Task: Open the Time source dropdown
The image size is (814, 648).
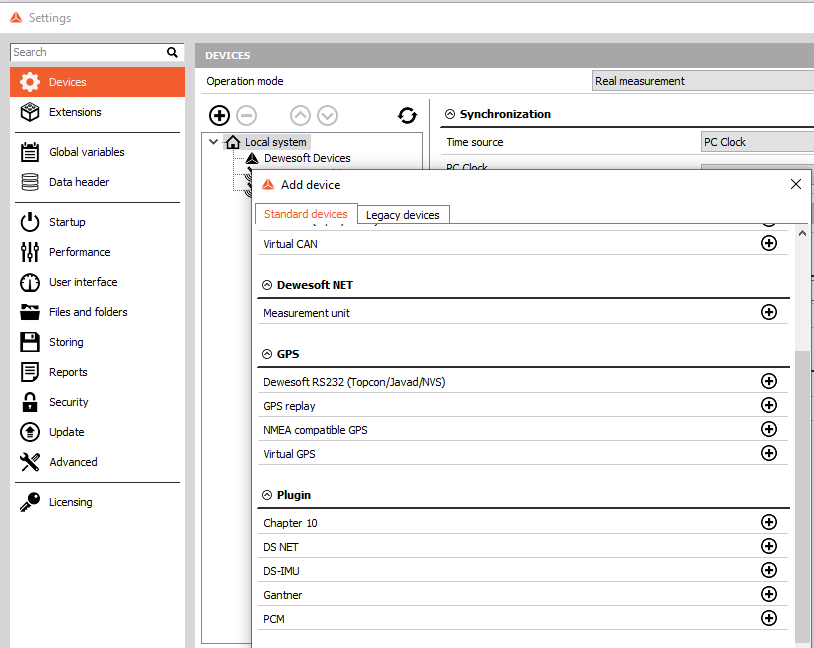Action: [757, 142]
